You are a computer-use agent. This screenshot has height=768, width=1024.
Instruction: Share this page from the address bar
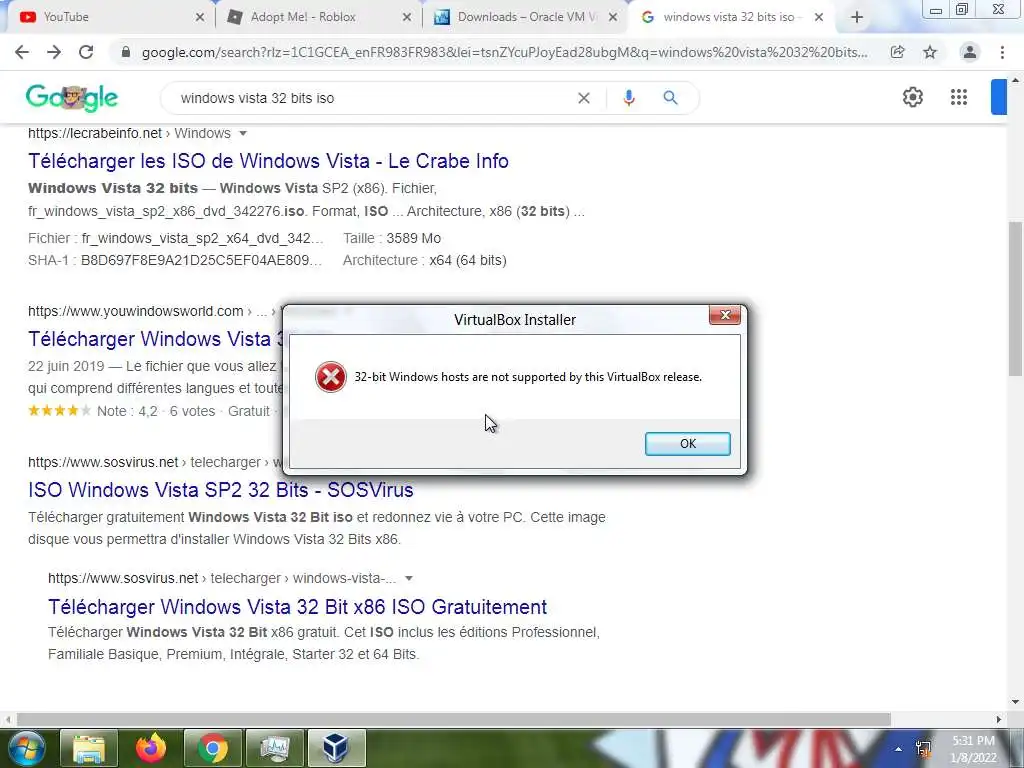coord(897,52)
